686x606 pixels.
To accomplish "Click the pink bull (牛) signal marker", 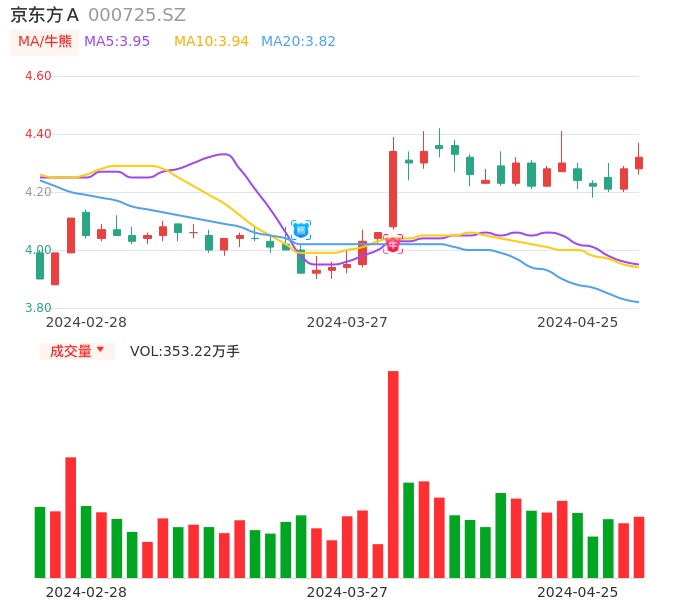I will 393,244.
